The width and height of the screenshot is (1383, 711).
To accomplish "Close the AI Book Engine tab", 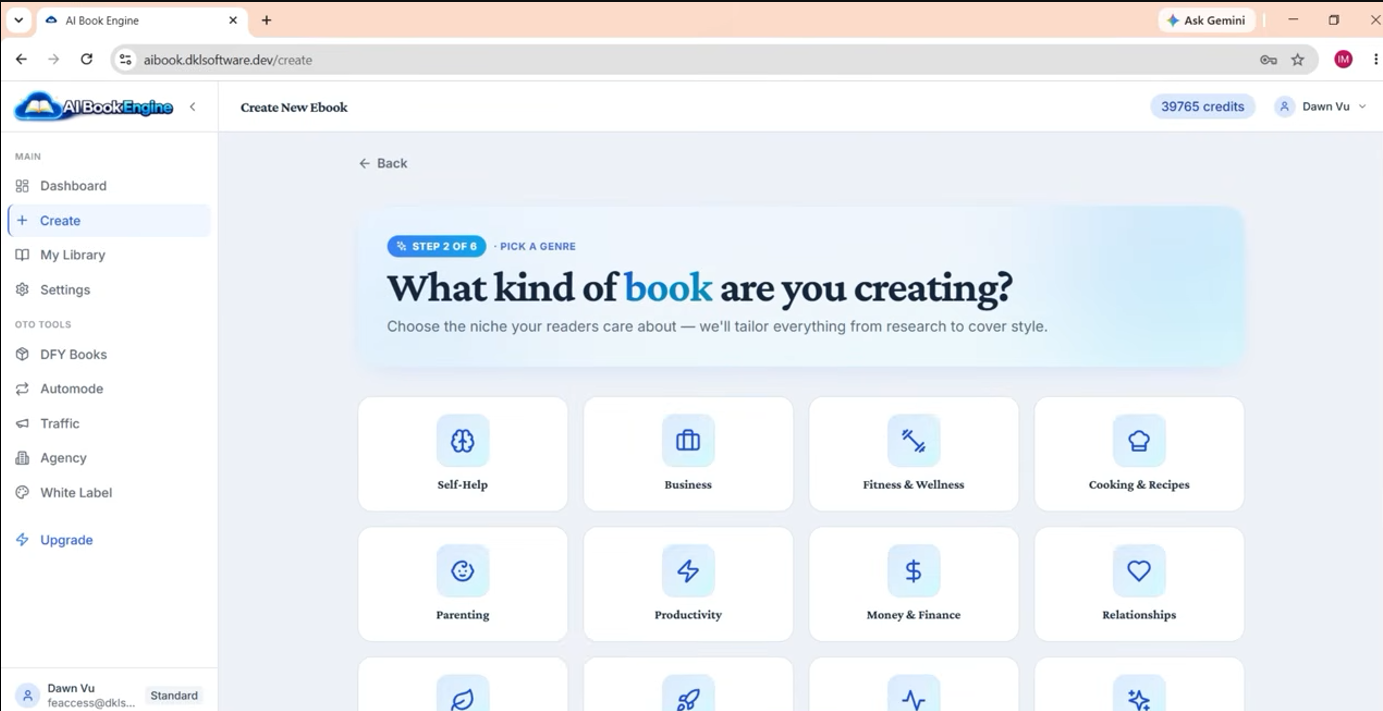I will click(x=233, y=20).
